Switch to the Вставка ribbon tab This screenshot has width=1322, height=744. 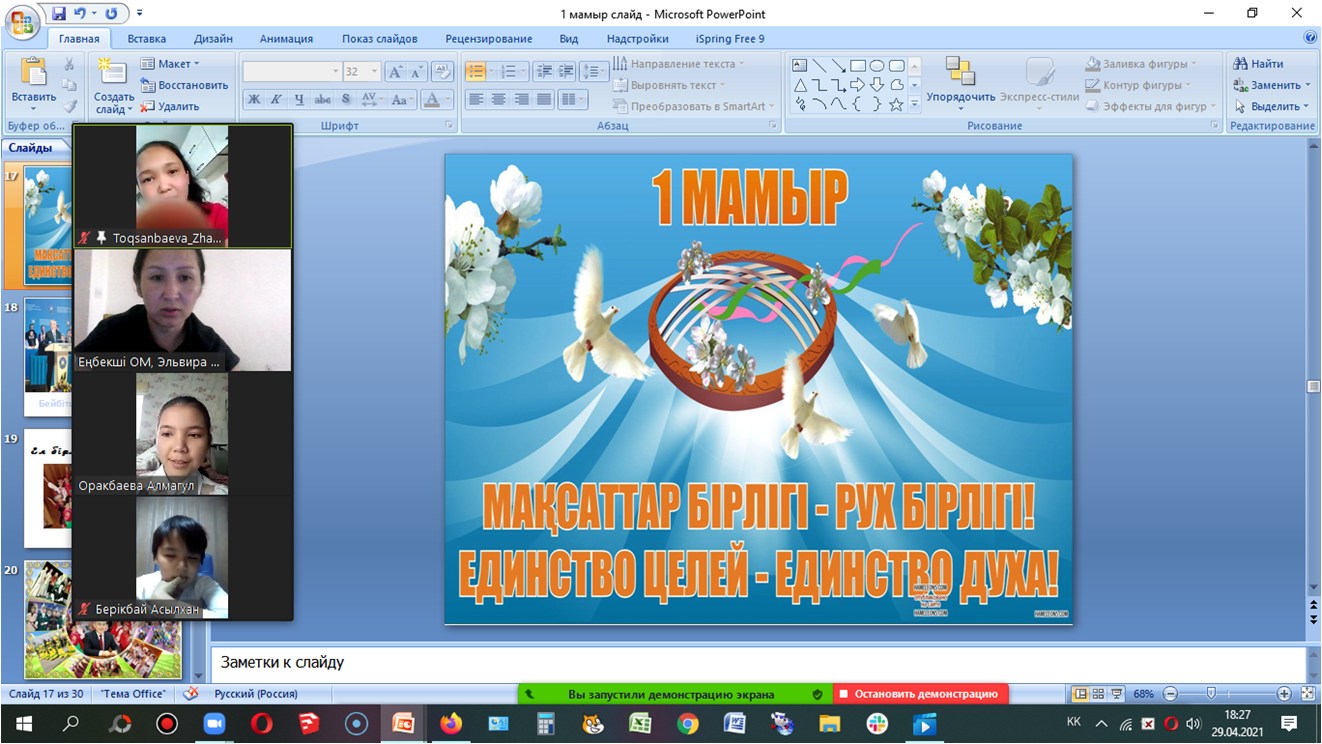pyautogui.click(x=147, y=39)
